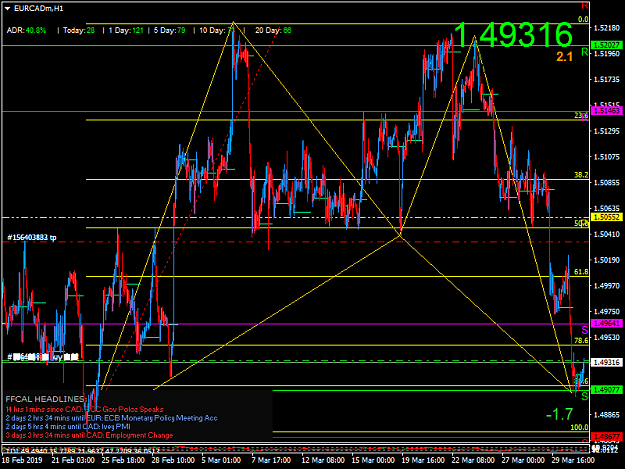Click the CAD Employment Change headline
Viewport: 625px width, 469px height.
[89, 435]
